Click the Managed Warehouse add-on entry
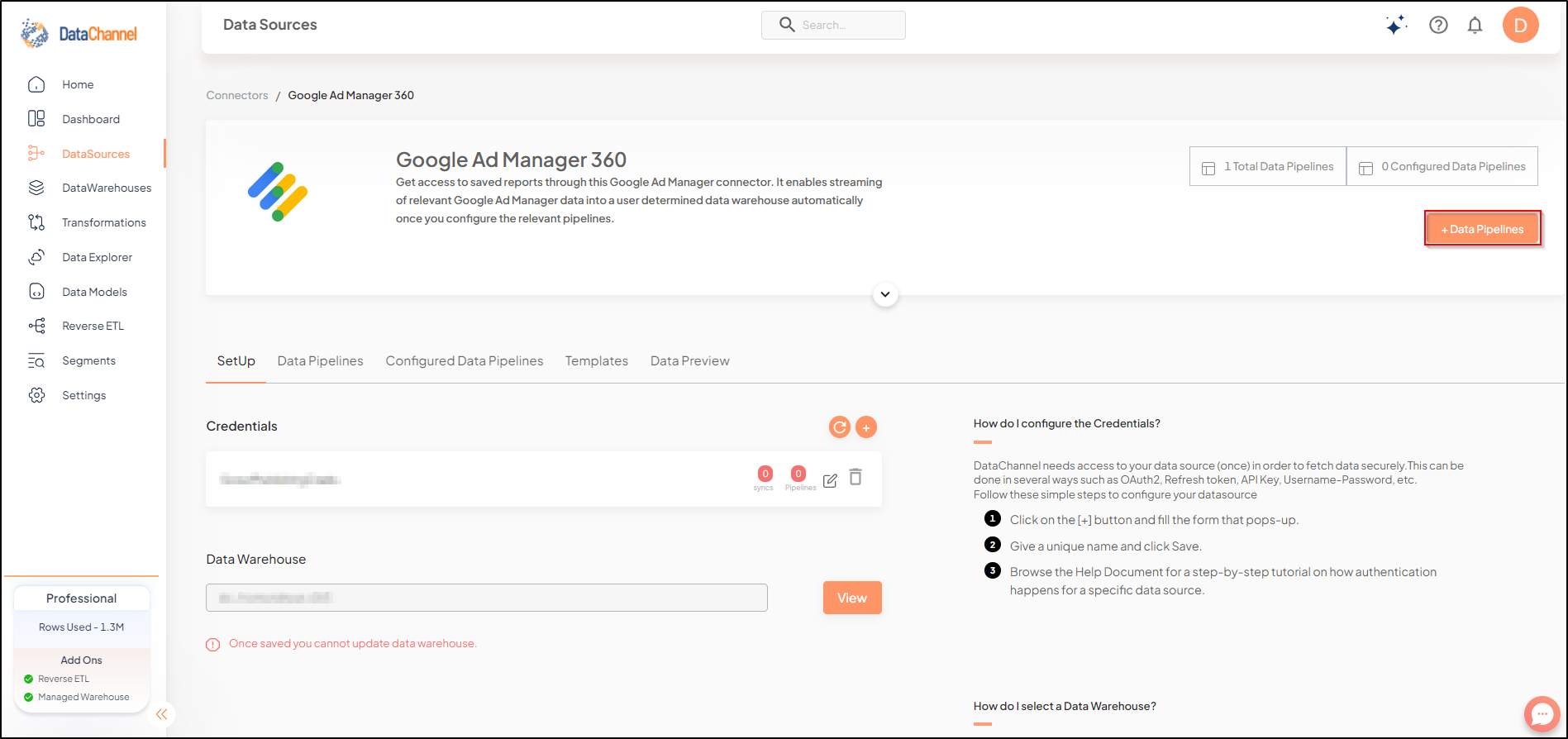 83,697
